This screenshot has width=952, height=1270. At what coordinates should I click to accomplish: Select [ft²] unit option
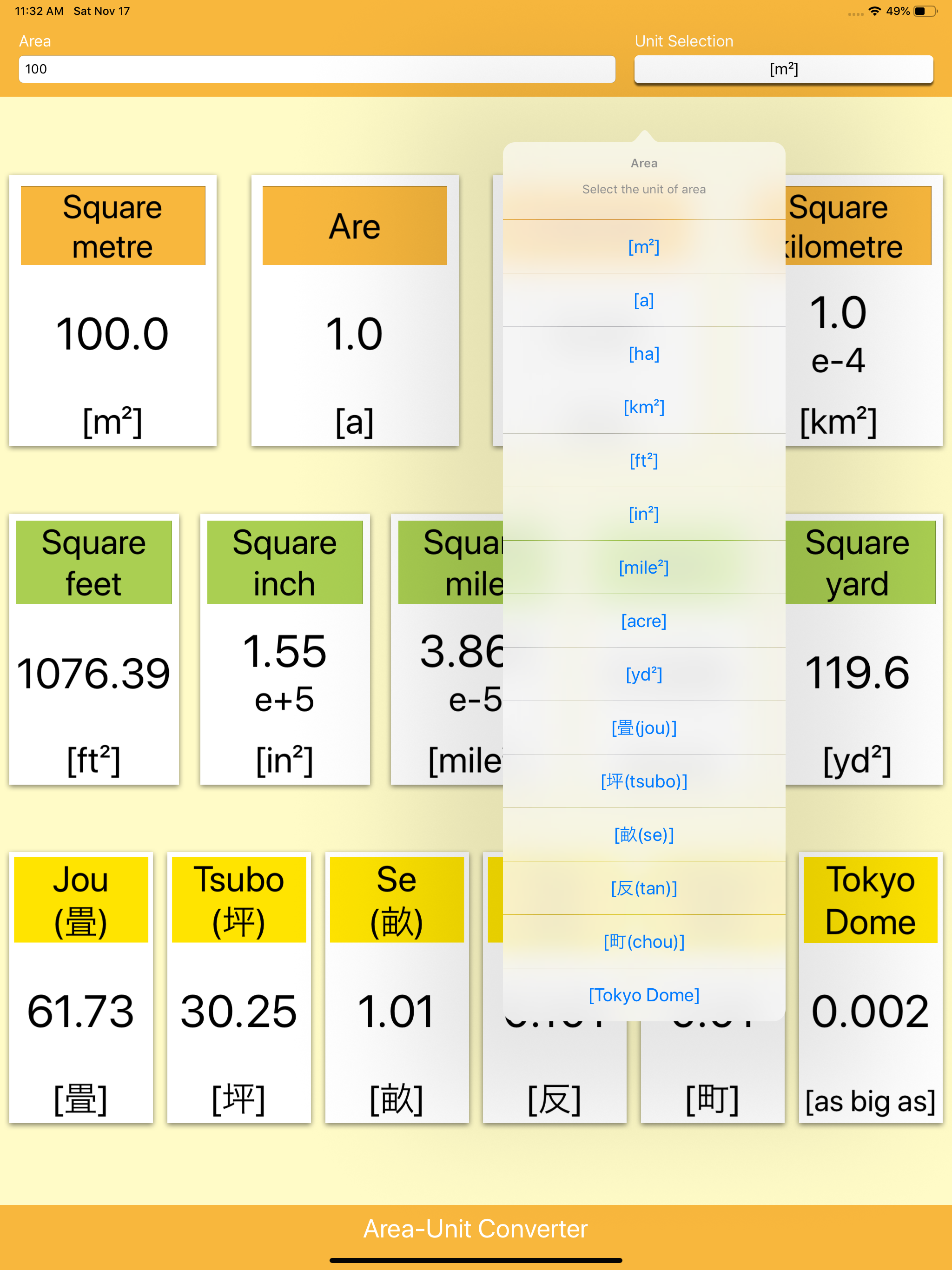pos(644,461)
